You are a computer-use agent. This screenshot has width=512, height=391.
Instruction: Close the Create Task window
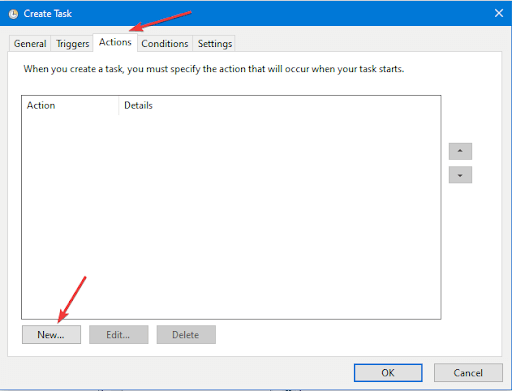[x=499, y=13]
